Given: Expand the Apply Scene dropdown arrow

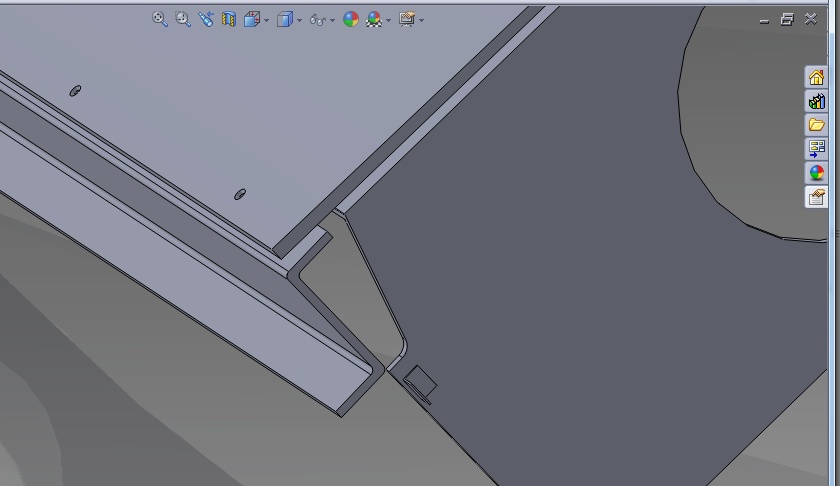Looking at the screenshot, I should click(x=388, y=20).
